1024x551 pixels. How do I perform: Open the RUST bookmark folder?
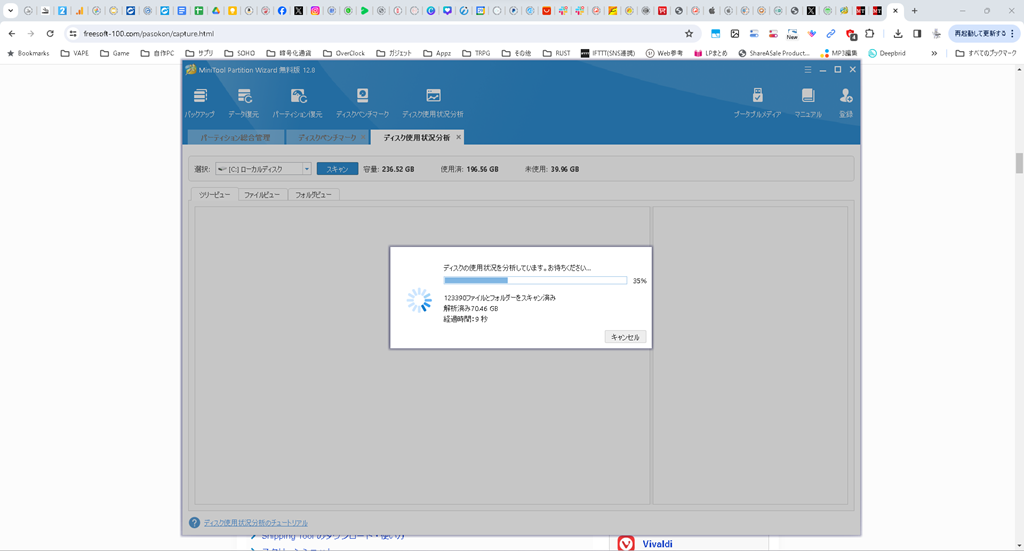[x=556, y=54]
